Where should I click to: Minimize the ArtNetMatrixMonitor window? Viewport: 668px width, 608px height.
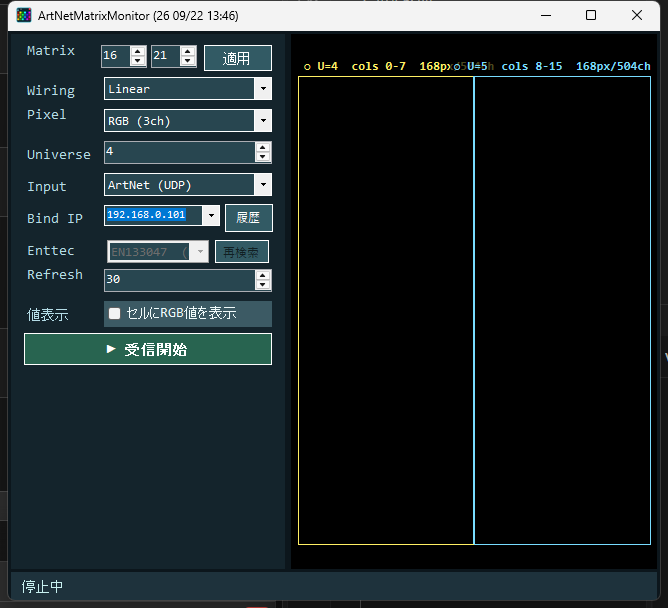546,15
